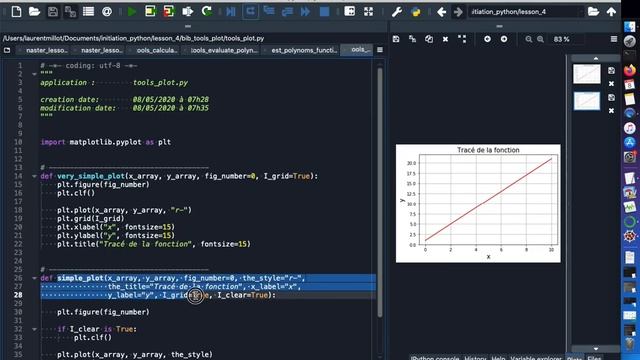Open first master_lesso... editor tab
The image size is (640, 360).
pyautogui.click(x=43, y=50)
